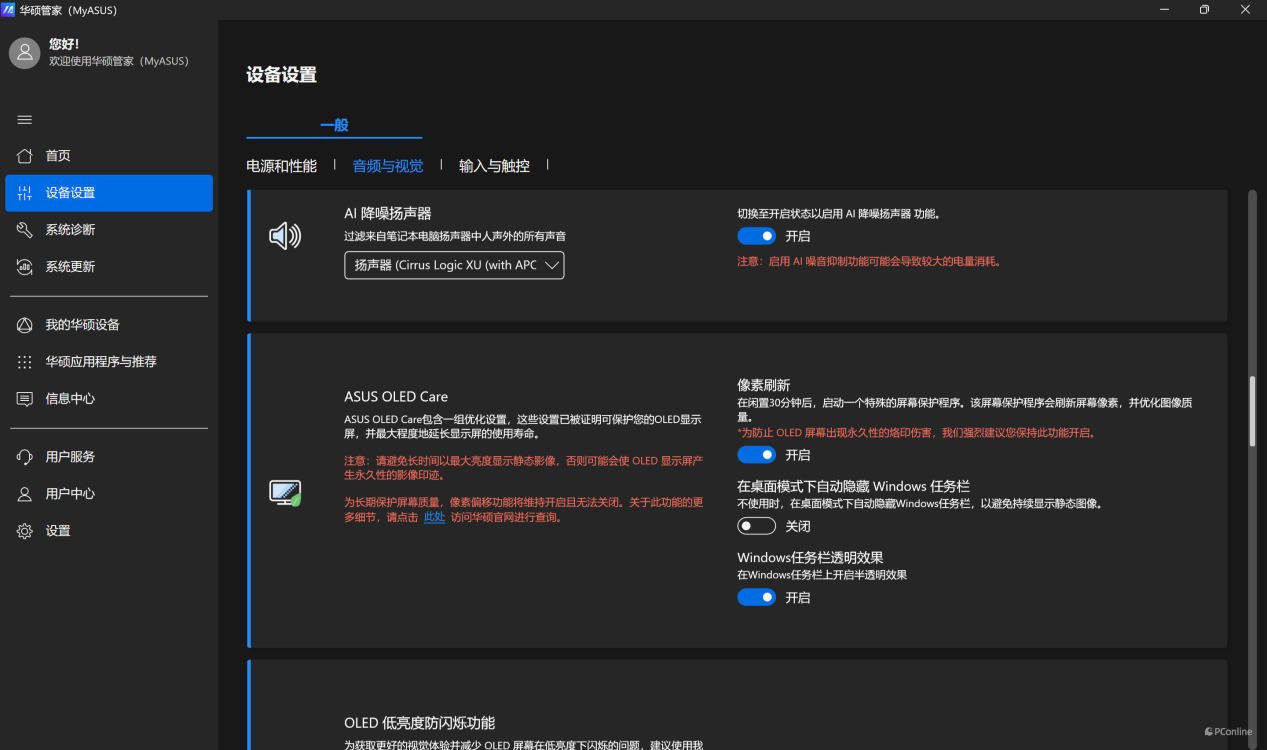
Task: Switch to 输入与触控 tab
Action: point(494,166)
